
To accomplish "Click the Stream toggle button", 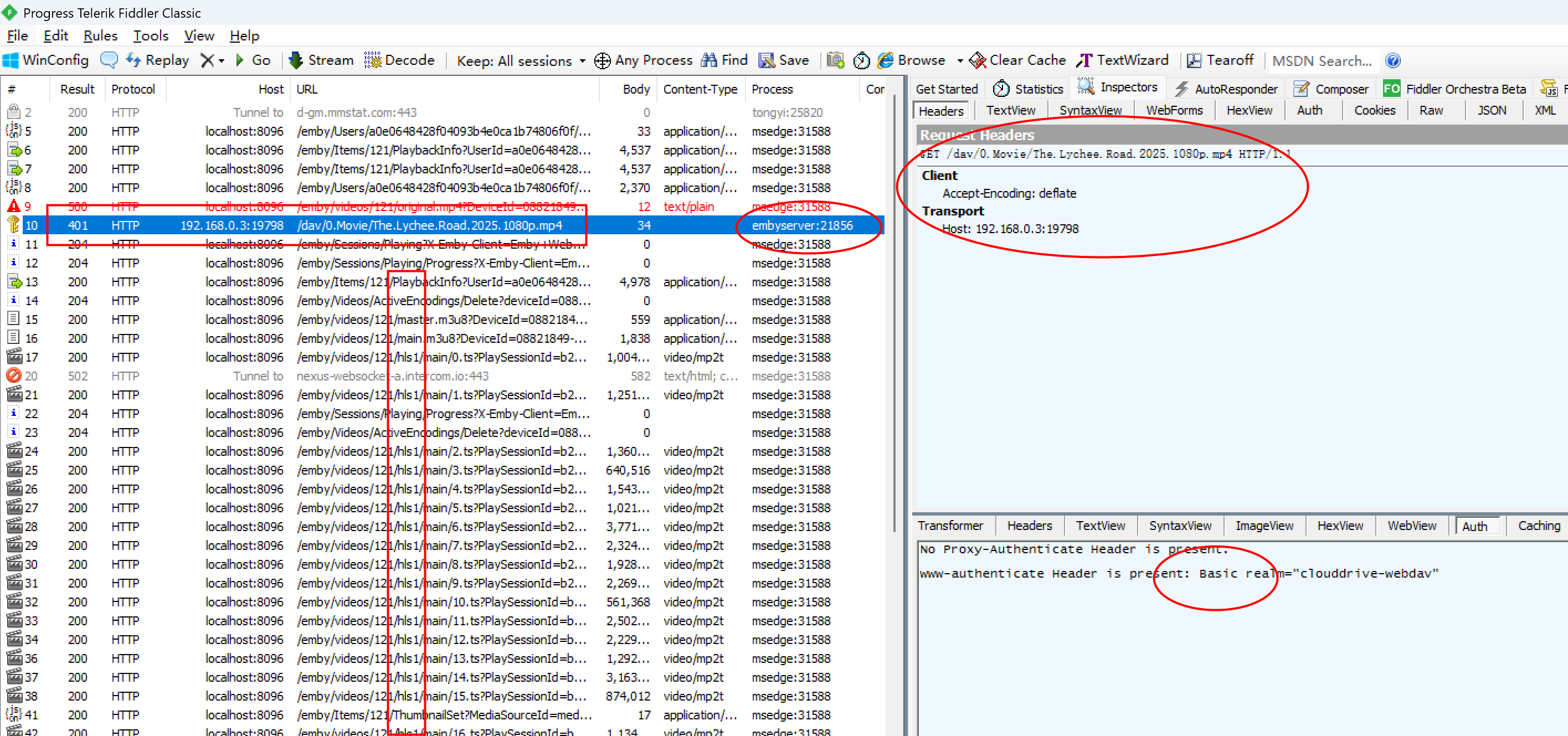I will [321, 60].
